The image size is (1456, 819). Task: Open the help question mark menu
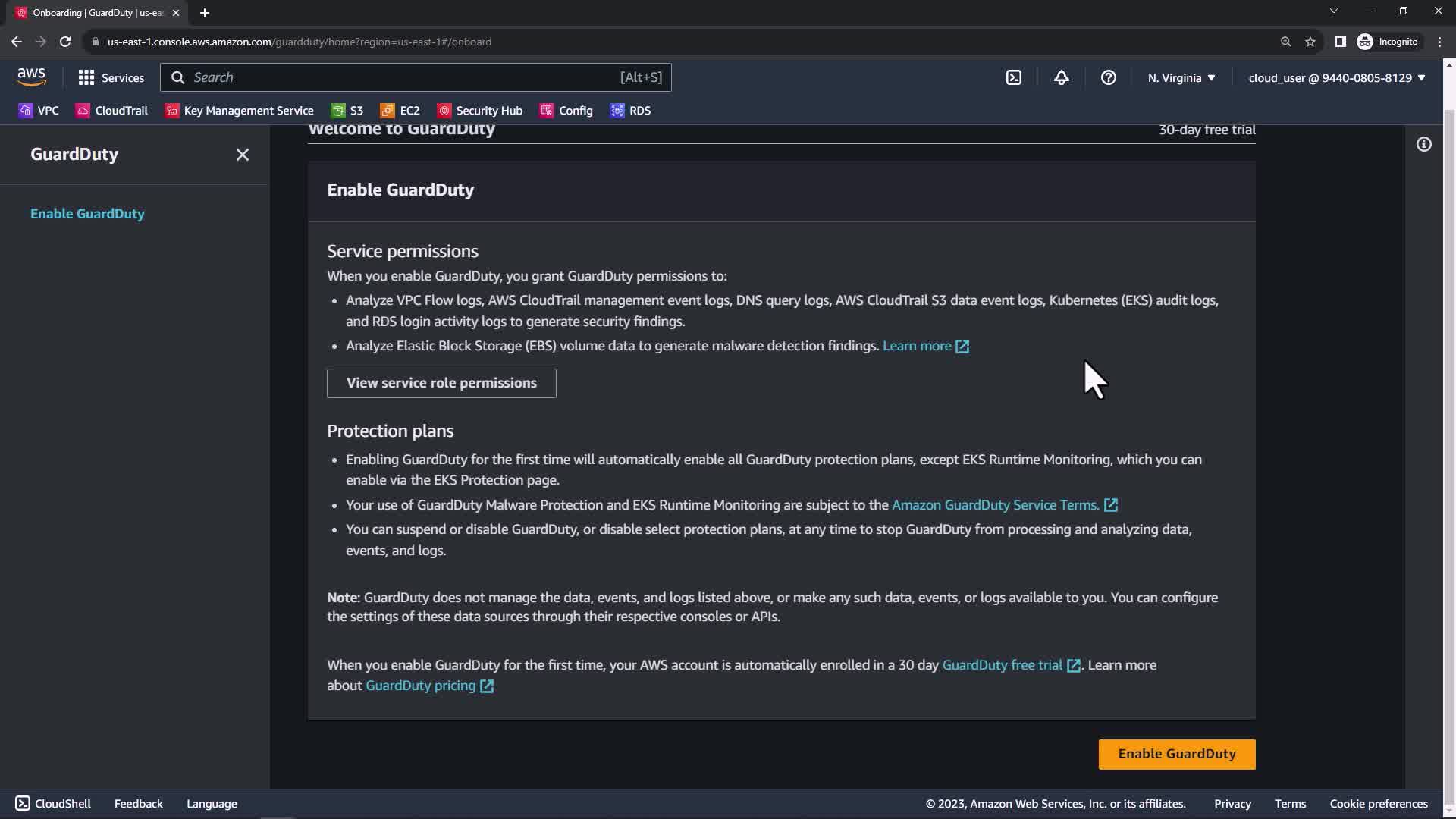tap(1108, 77)
